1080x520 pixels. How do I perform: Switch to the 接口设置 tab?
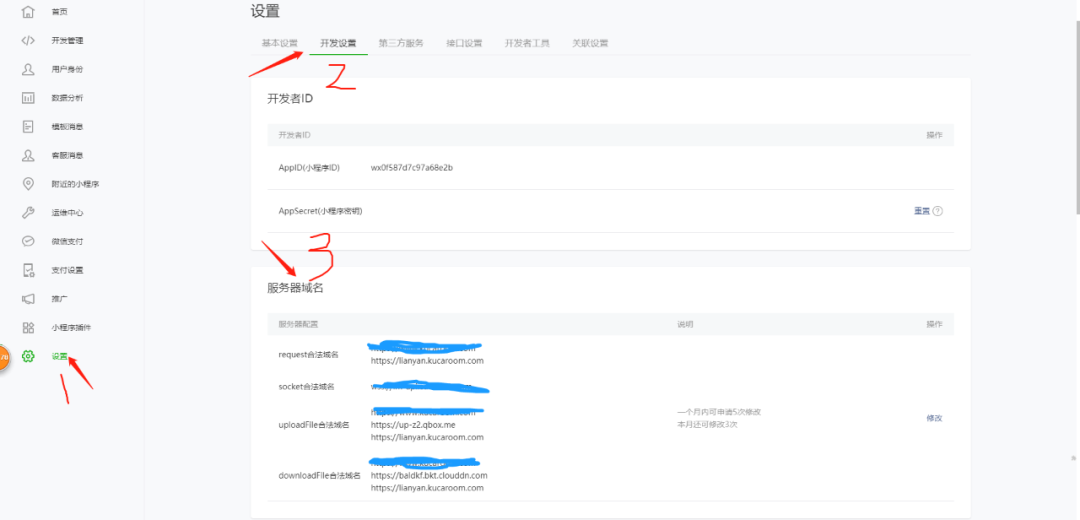pos(464,43)
